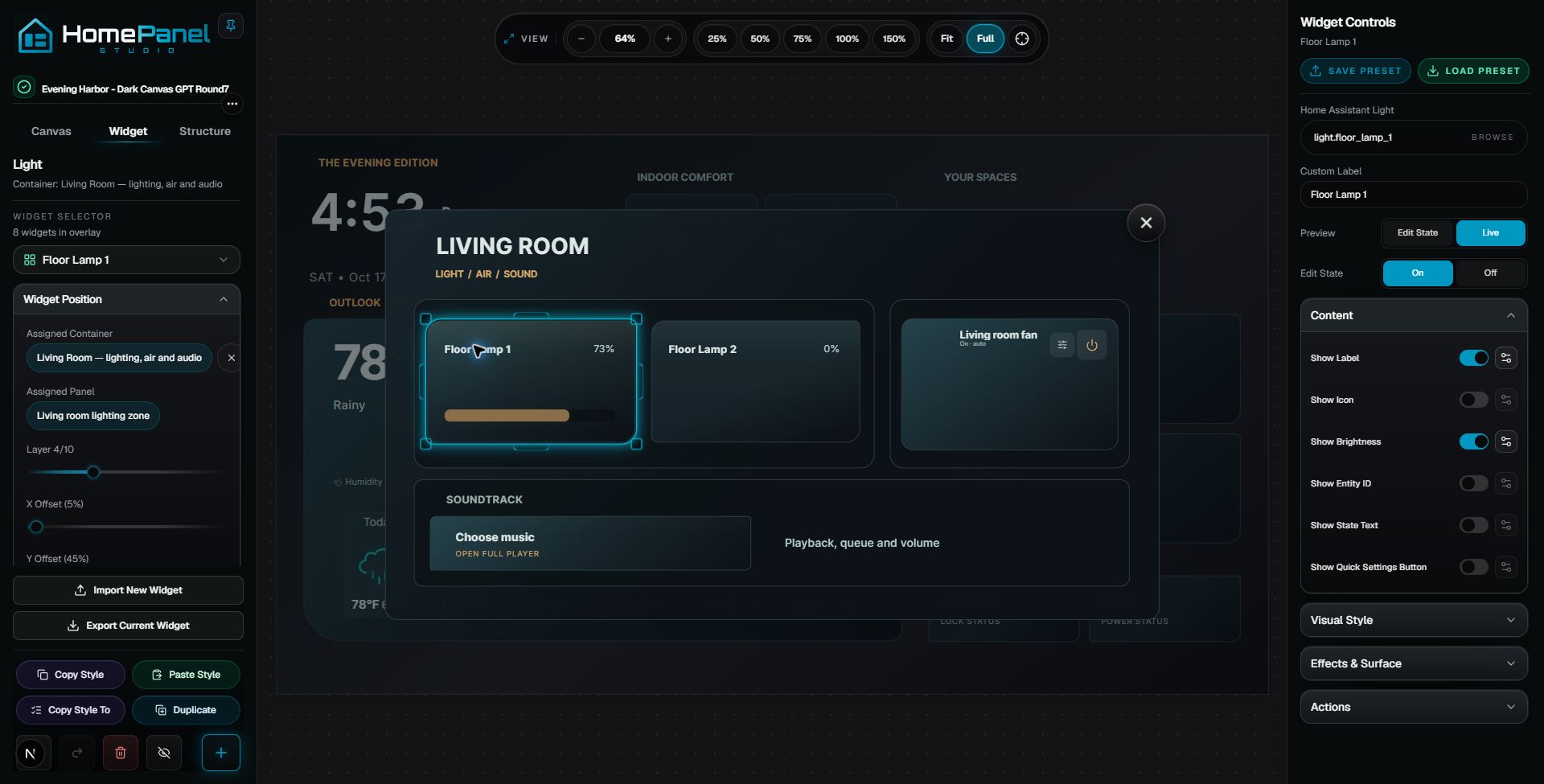Click the Floor Lamp 1 brightness bar

coord(530,416)
